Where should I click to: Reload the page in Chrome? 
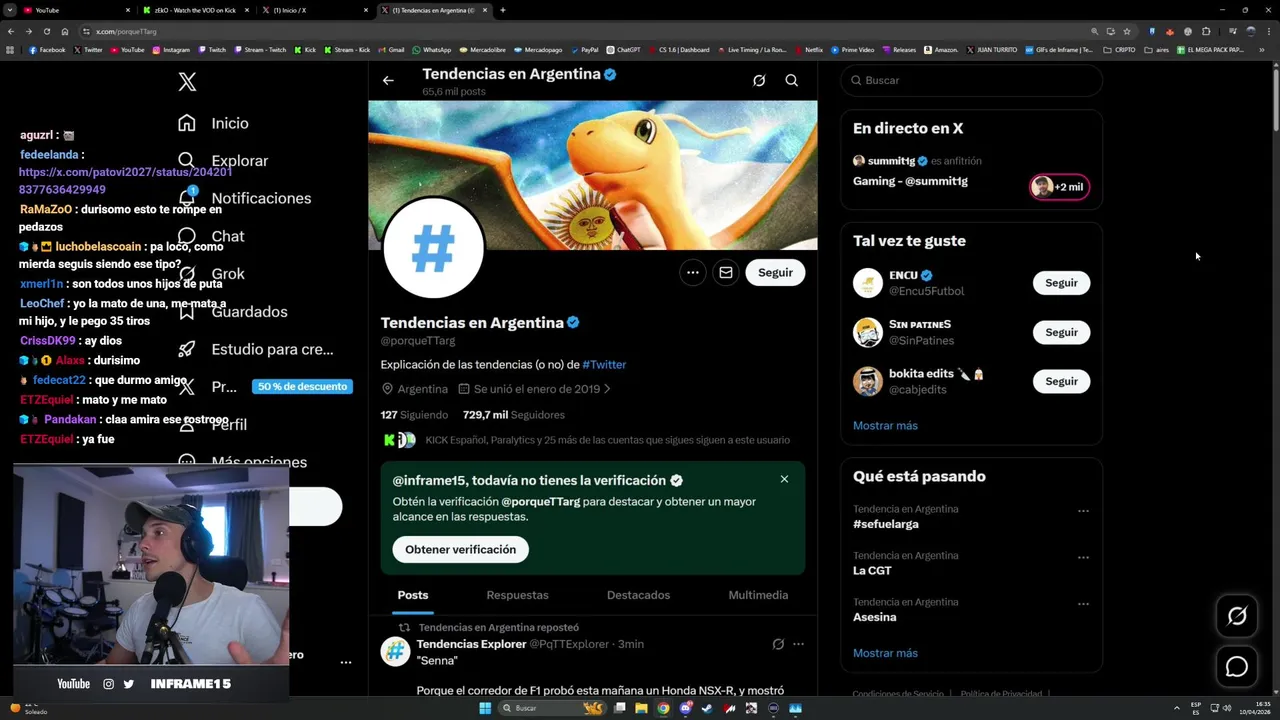coord(47,31)
